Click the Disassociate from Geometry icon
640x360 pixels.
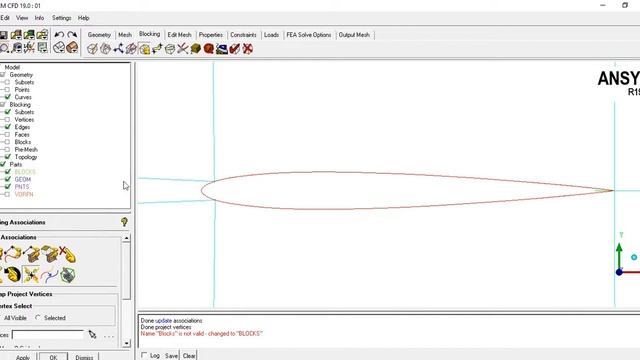coord(68,254)
